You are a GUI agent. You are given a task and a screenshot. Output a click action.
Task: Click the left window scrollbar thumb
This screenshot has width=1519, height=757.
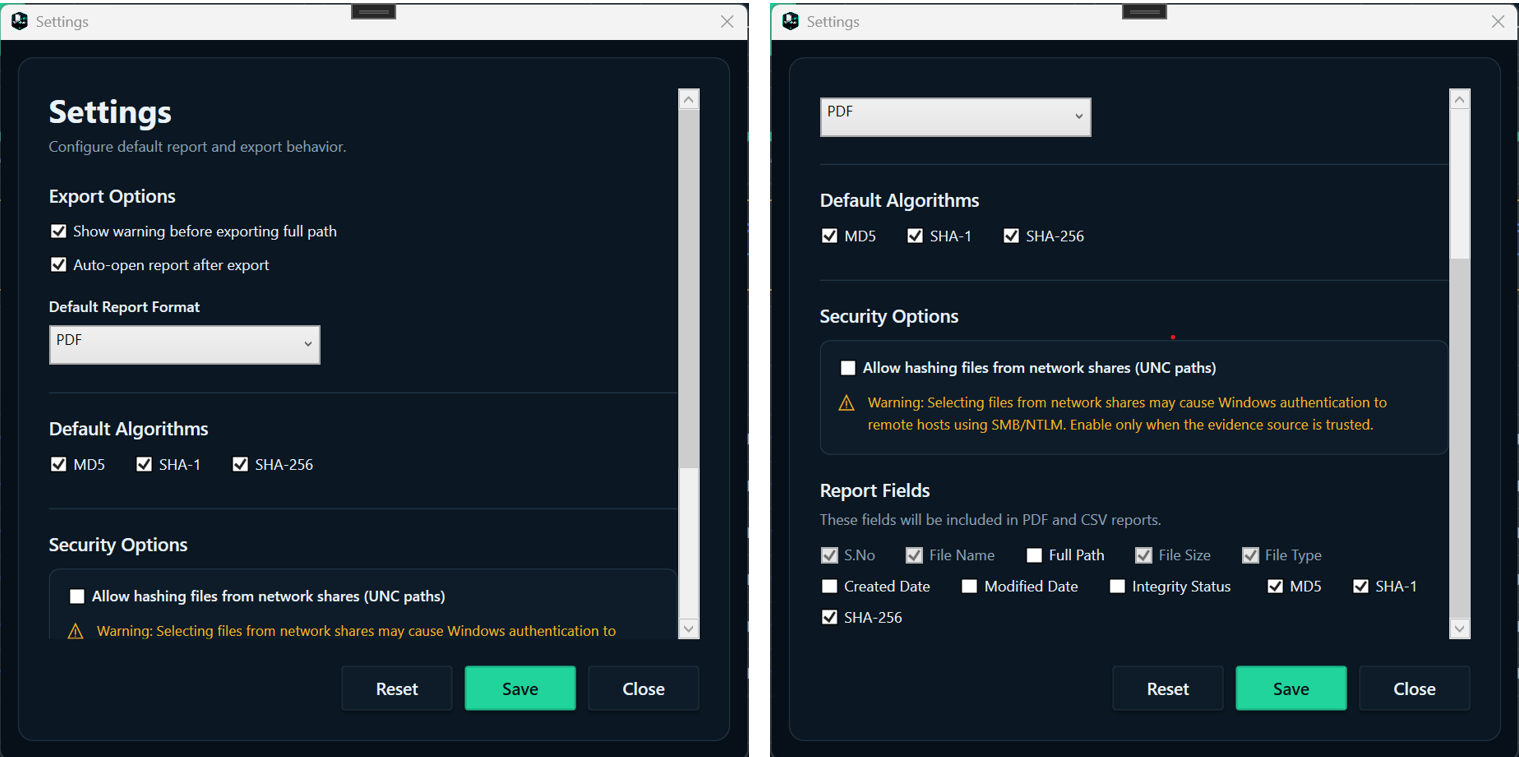(688, 288)
